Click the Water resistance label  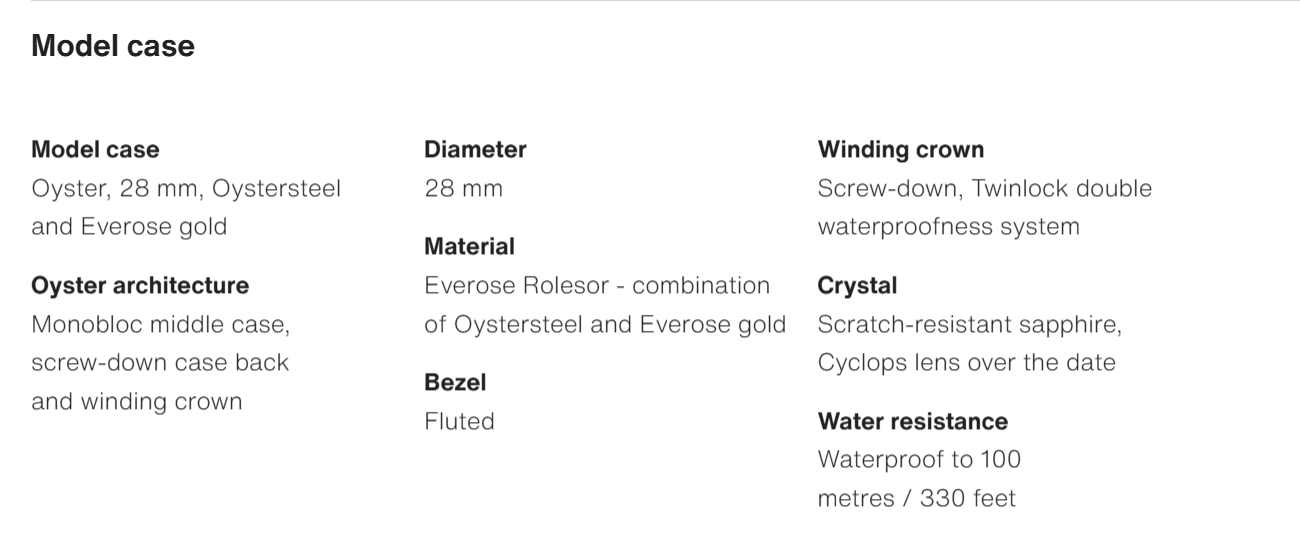coord(912,421)
